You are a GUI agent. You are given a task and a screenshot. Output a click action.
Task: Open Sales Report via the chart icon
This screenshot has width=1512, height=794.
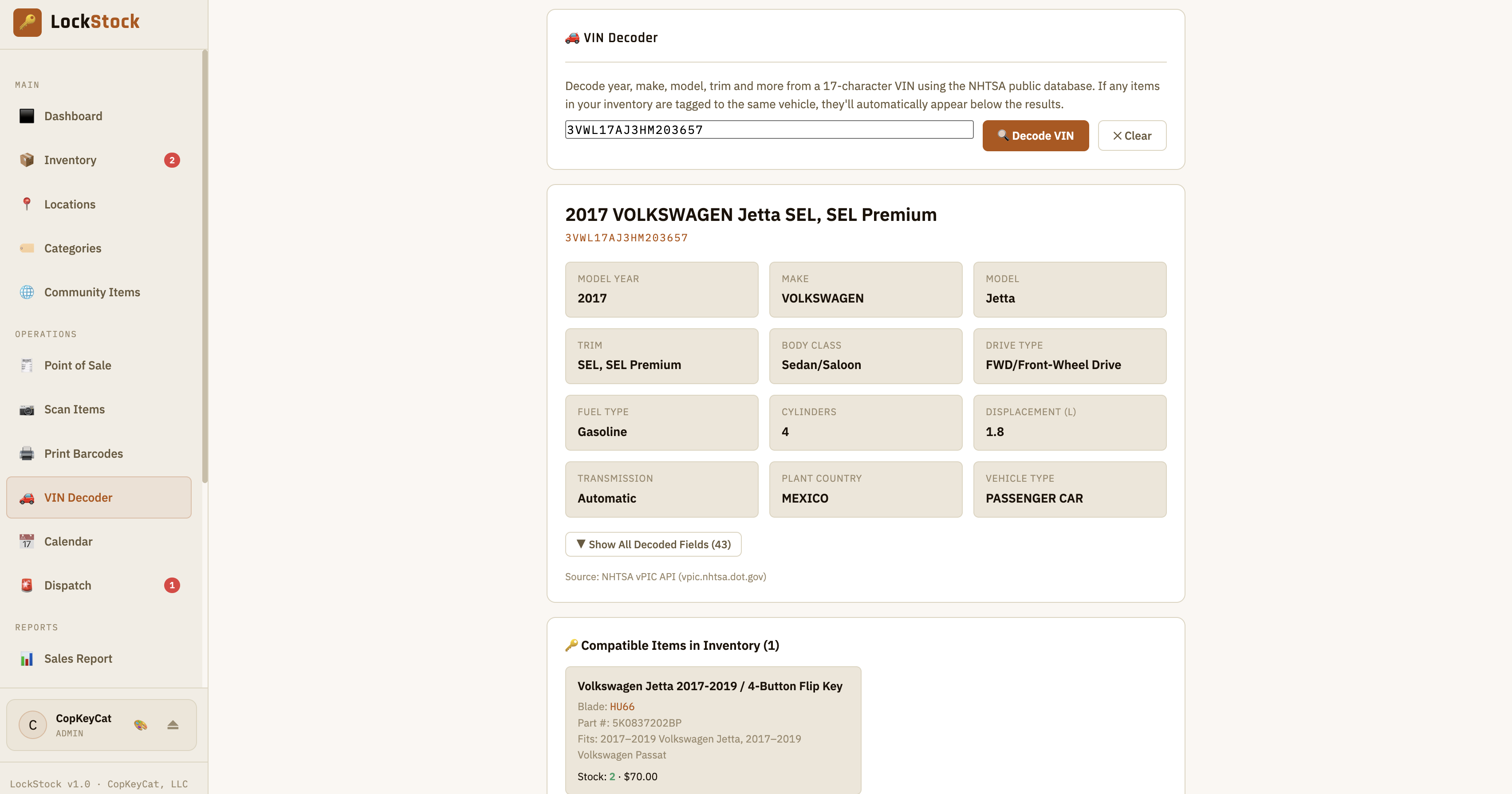[x=27, y=658]
